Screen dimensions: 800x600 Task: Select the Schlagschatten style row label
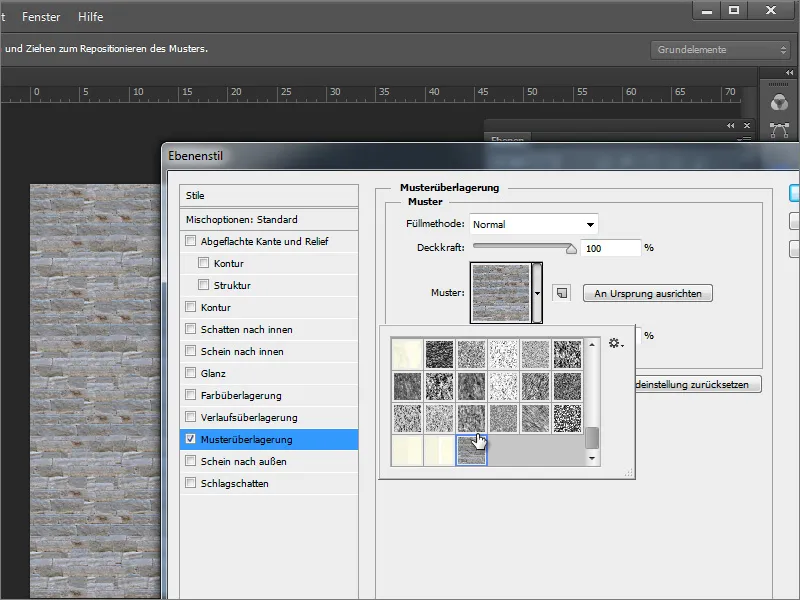click(x=235, y=483)
